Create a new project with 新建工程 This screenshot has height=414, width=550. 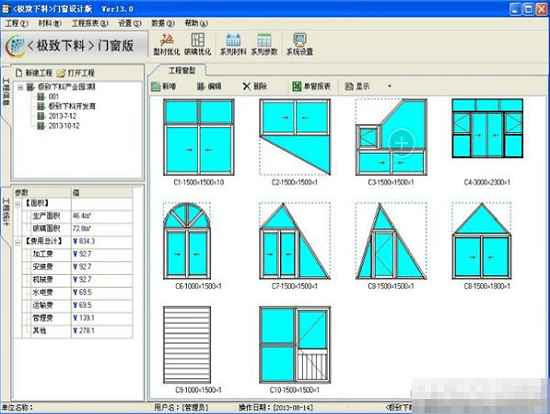tap(34, 73)
